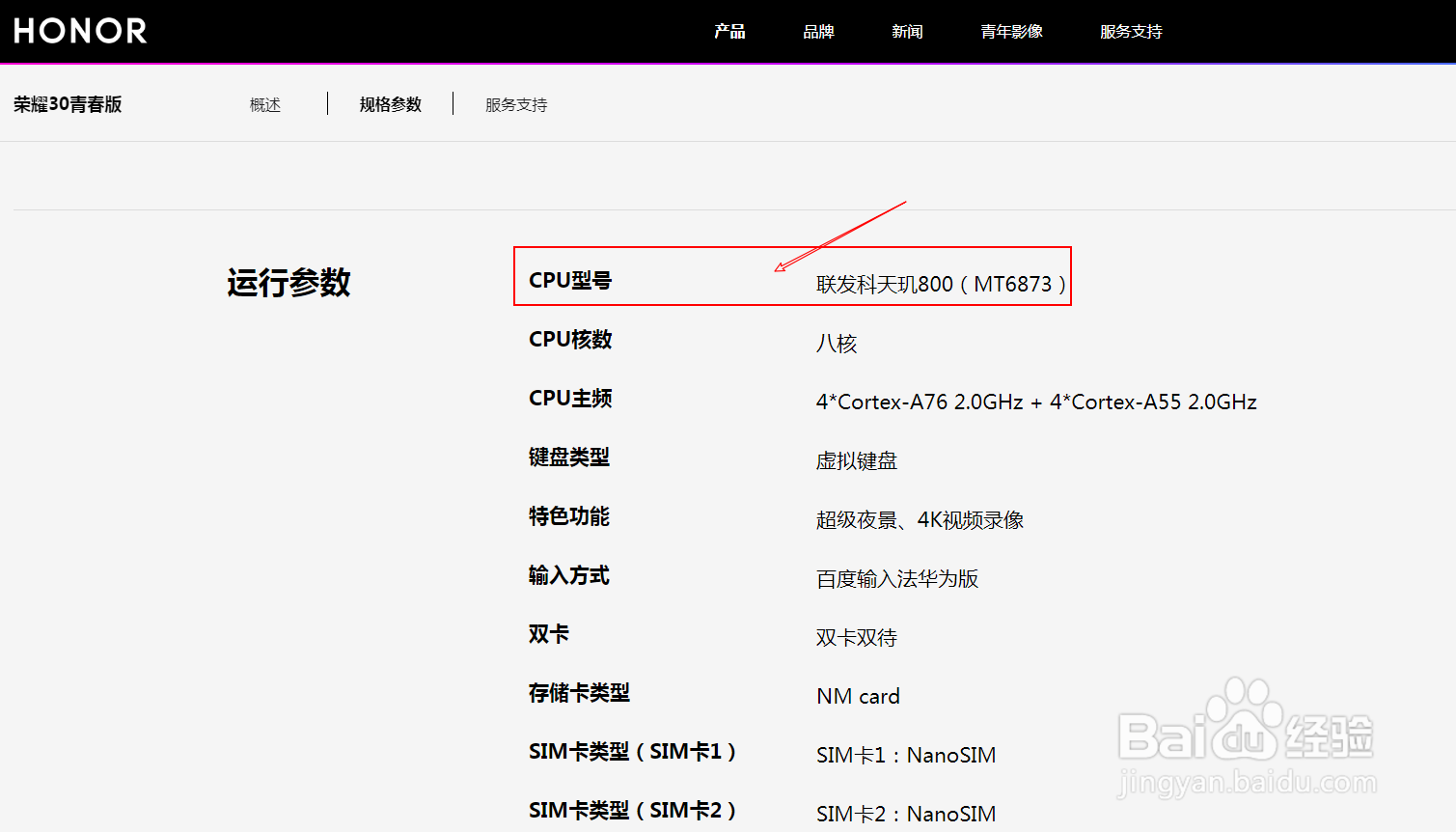Select the NM card value

click(x=858, y=697)
